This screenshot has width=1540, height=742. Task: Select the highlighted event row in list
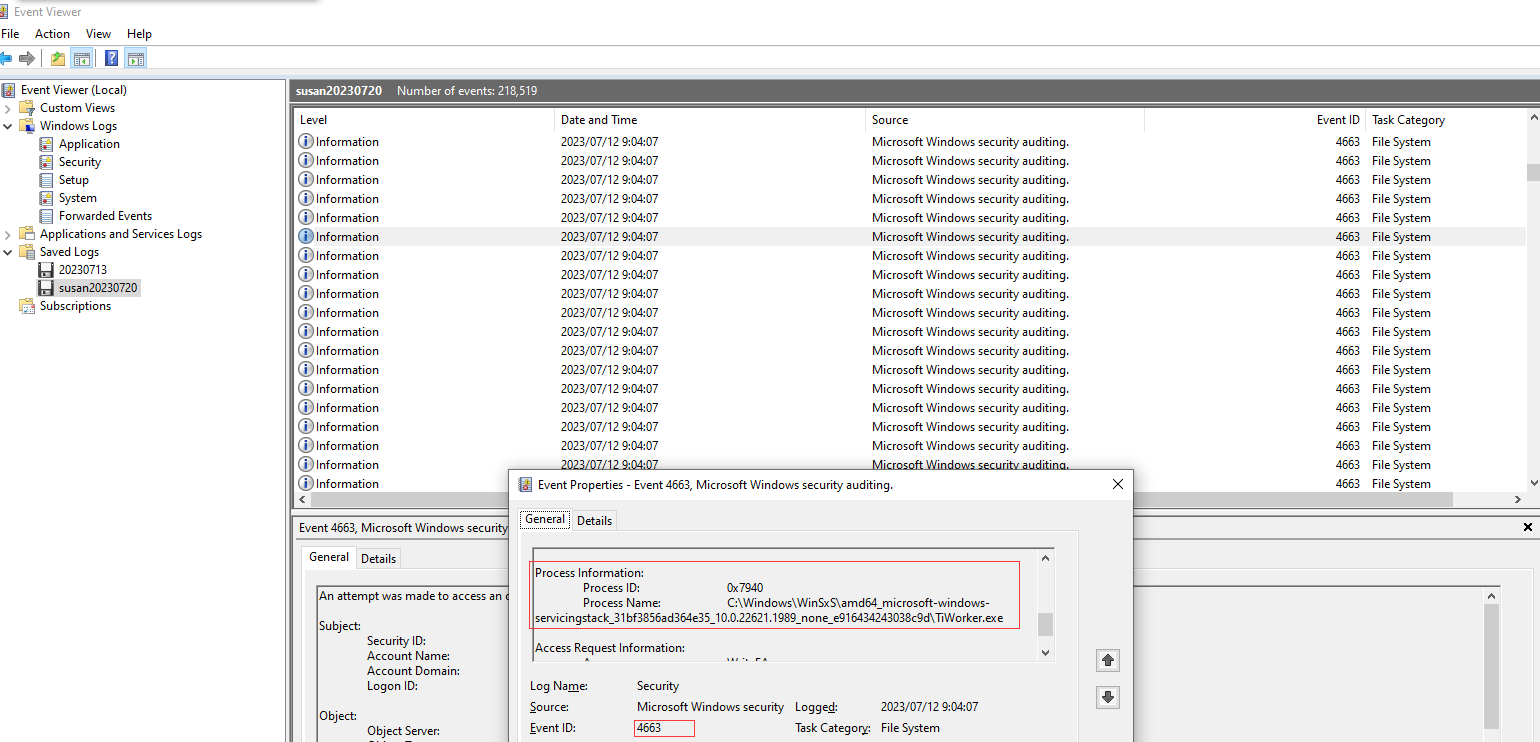click(910, 237)
